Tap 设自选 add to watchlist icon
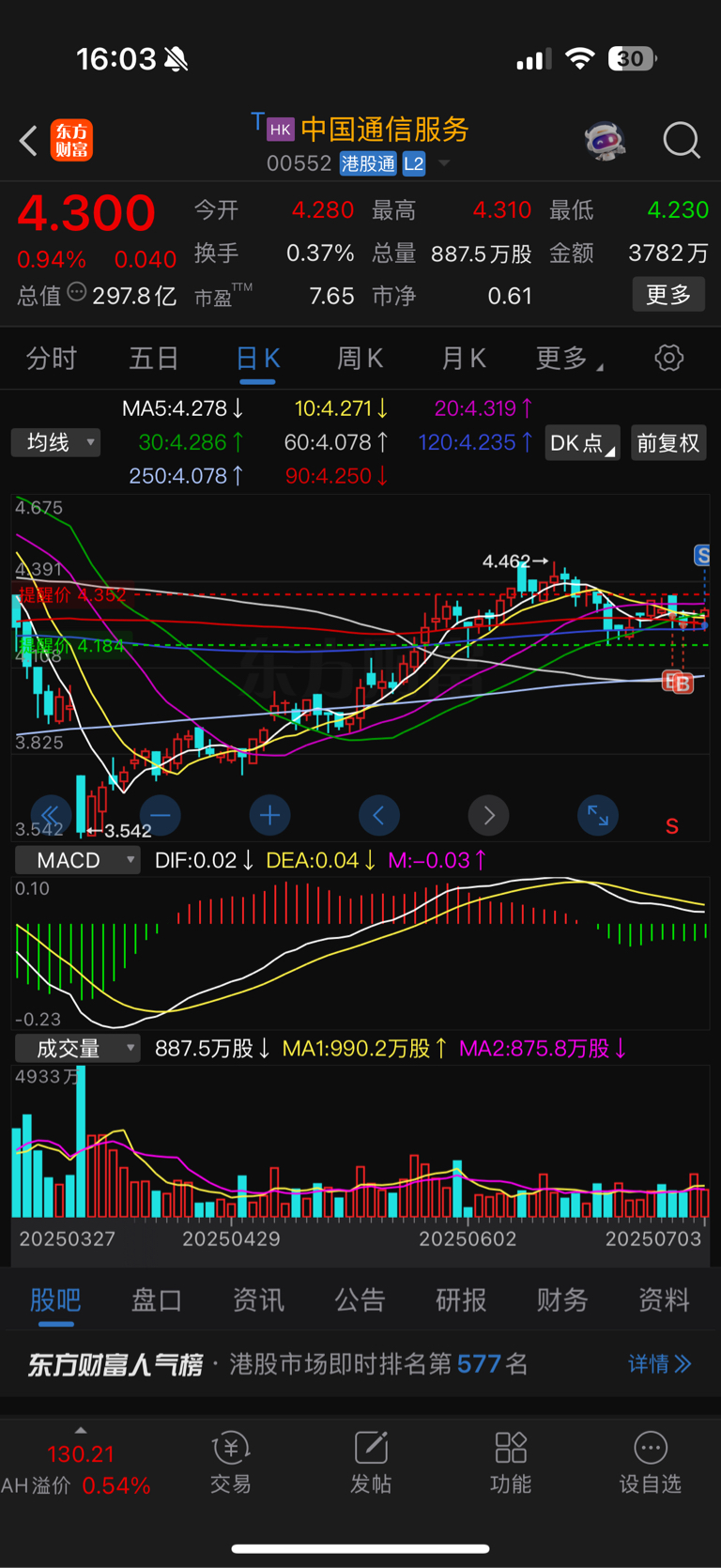This screenshot has width=721, height=1568. pos(650,1463)
